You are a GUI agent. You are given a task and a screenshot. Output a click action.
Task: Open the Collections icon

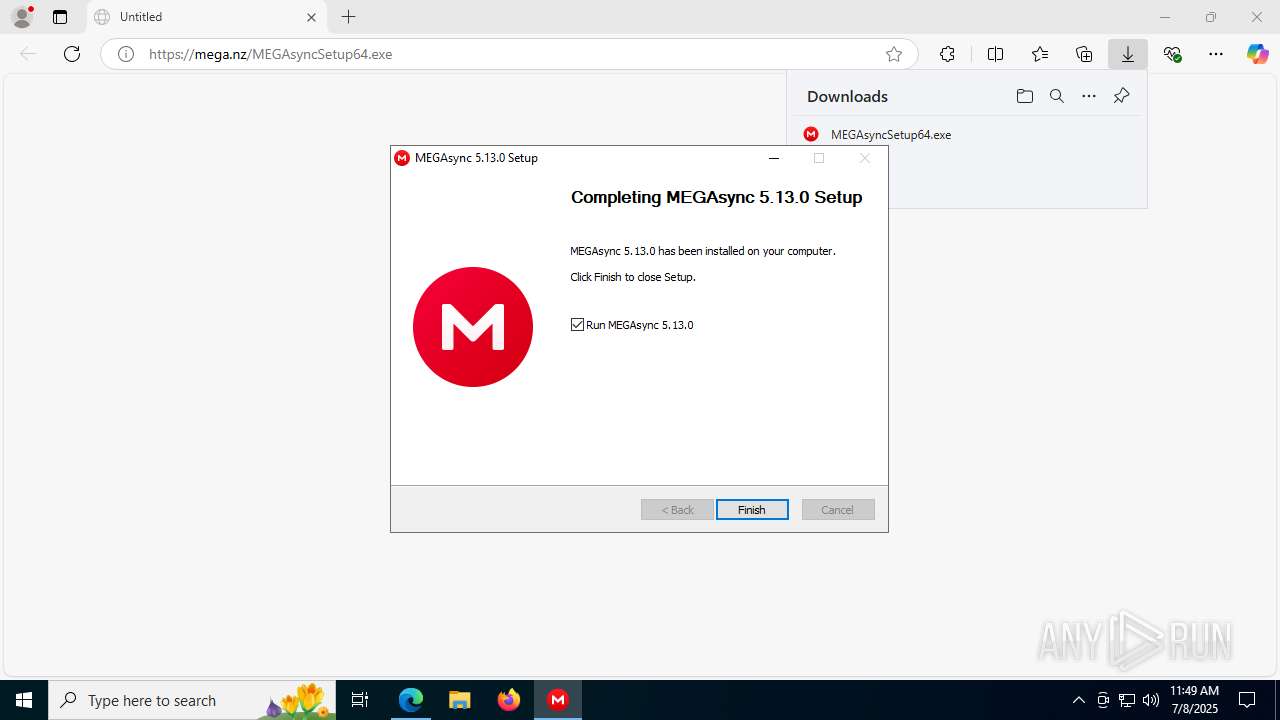(x=1084, y=54)
